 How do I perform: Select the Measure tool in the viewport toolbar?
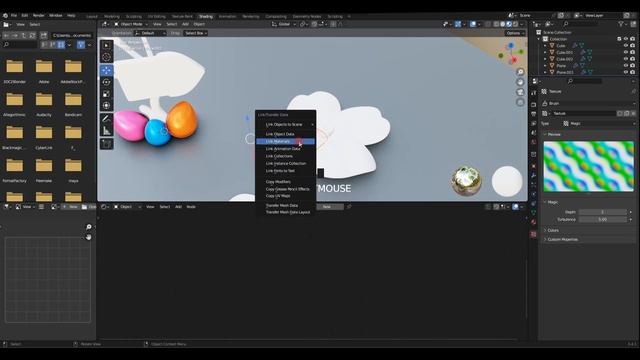106,131
